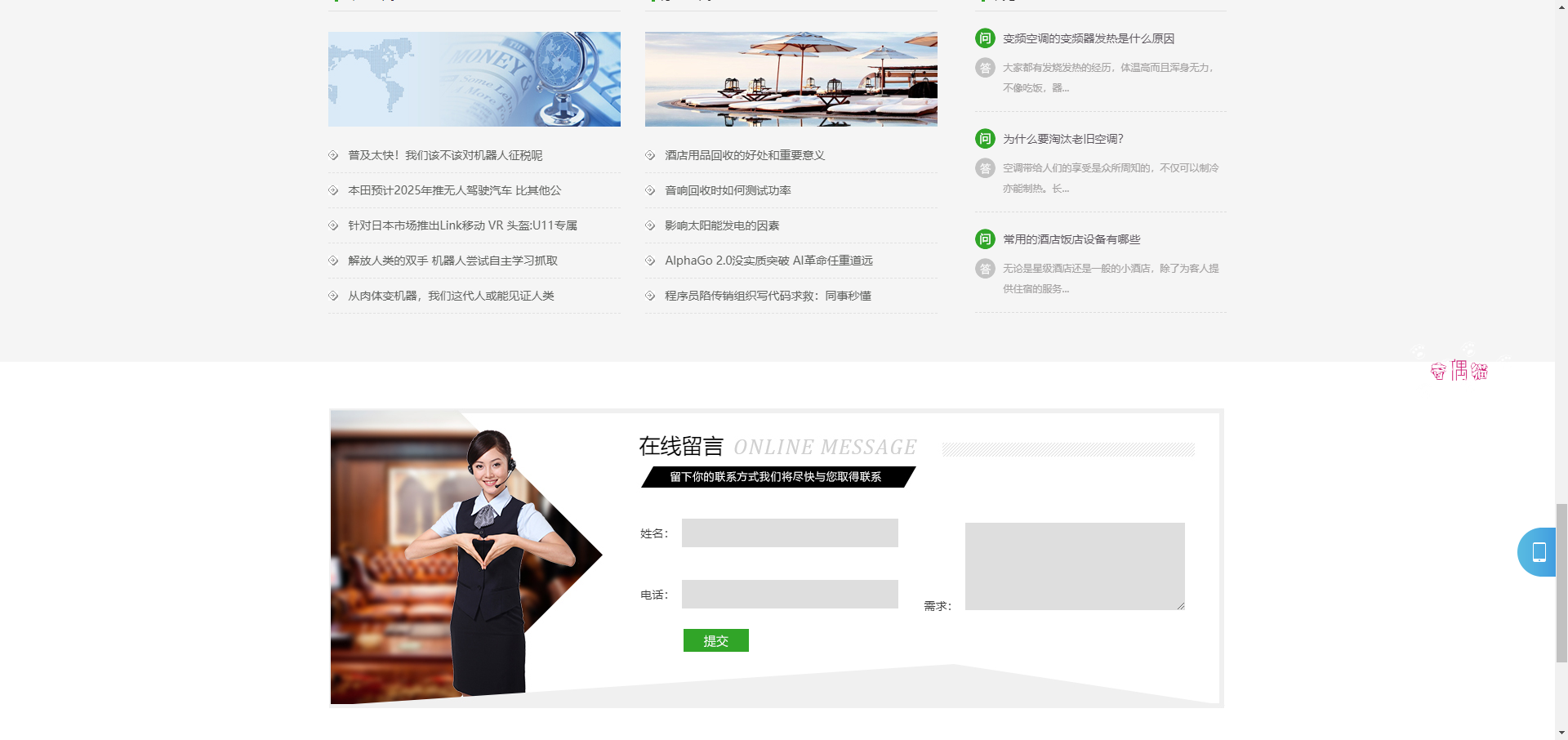Image resolution: width=1568 pixels, height=740 pixels.
Task: Click gray 答 icon beside 大家都有发烧发热 answer
Action: tap(985, 68)
